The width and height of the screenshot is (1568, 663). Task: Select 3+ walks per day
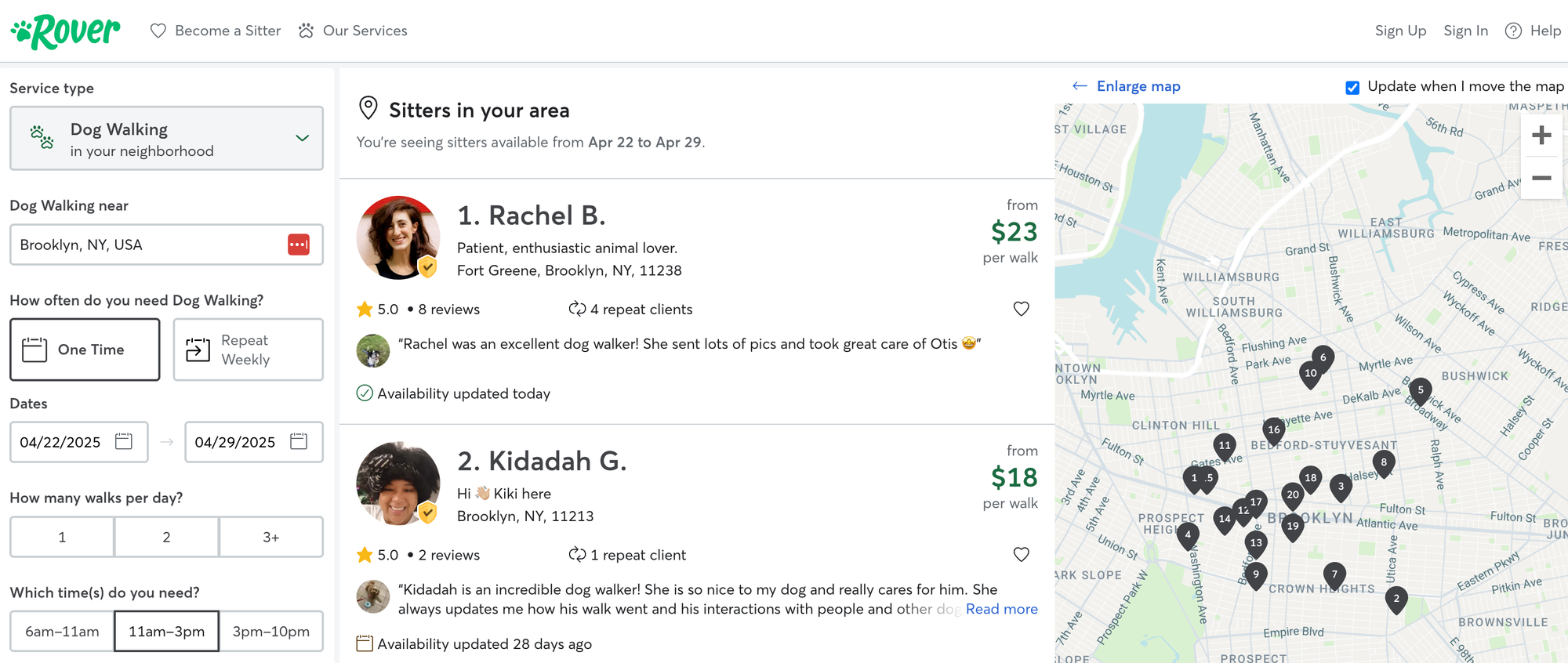click(x=270, y=537)
